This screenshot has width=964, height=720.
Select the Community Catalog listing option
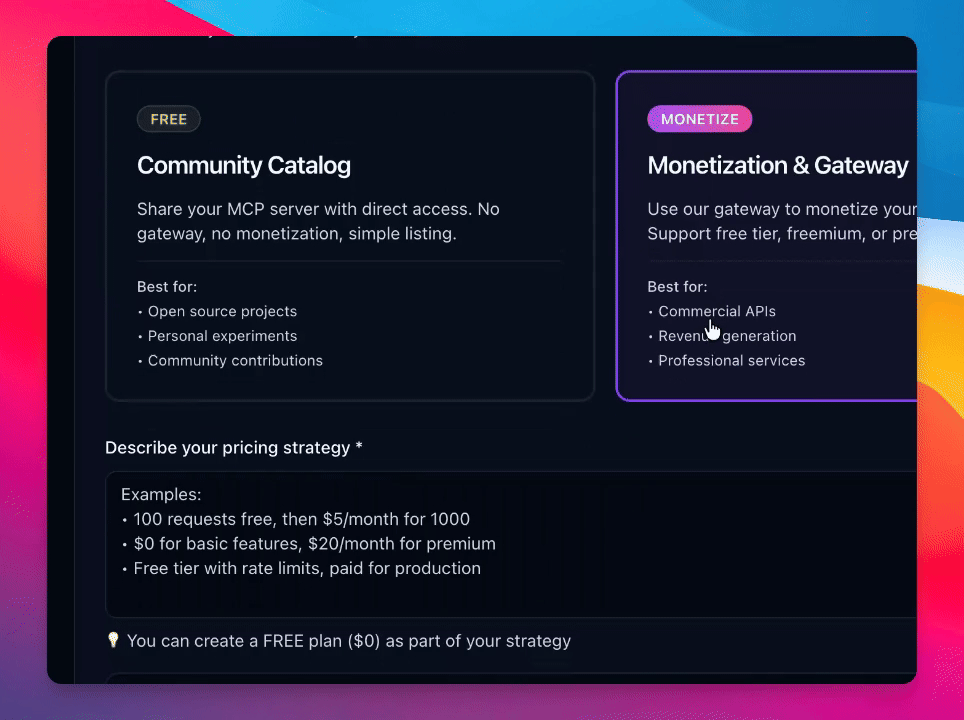coord(350,235)
